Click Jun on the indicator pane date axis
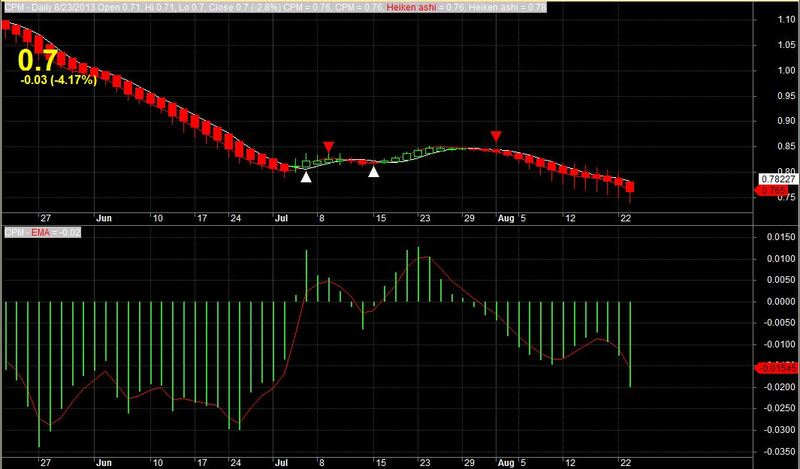Viewport: 800px width, 469px height. (104, 462)
